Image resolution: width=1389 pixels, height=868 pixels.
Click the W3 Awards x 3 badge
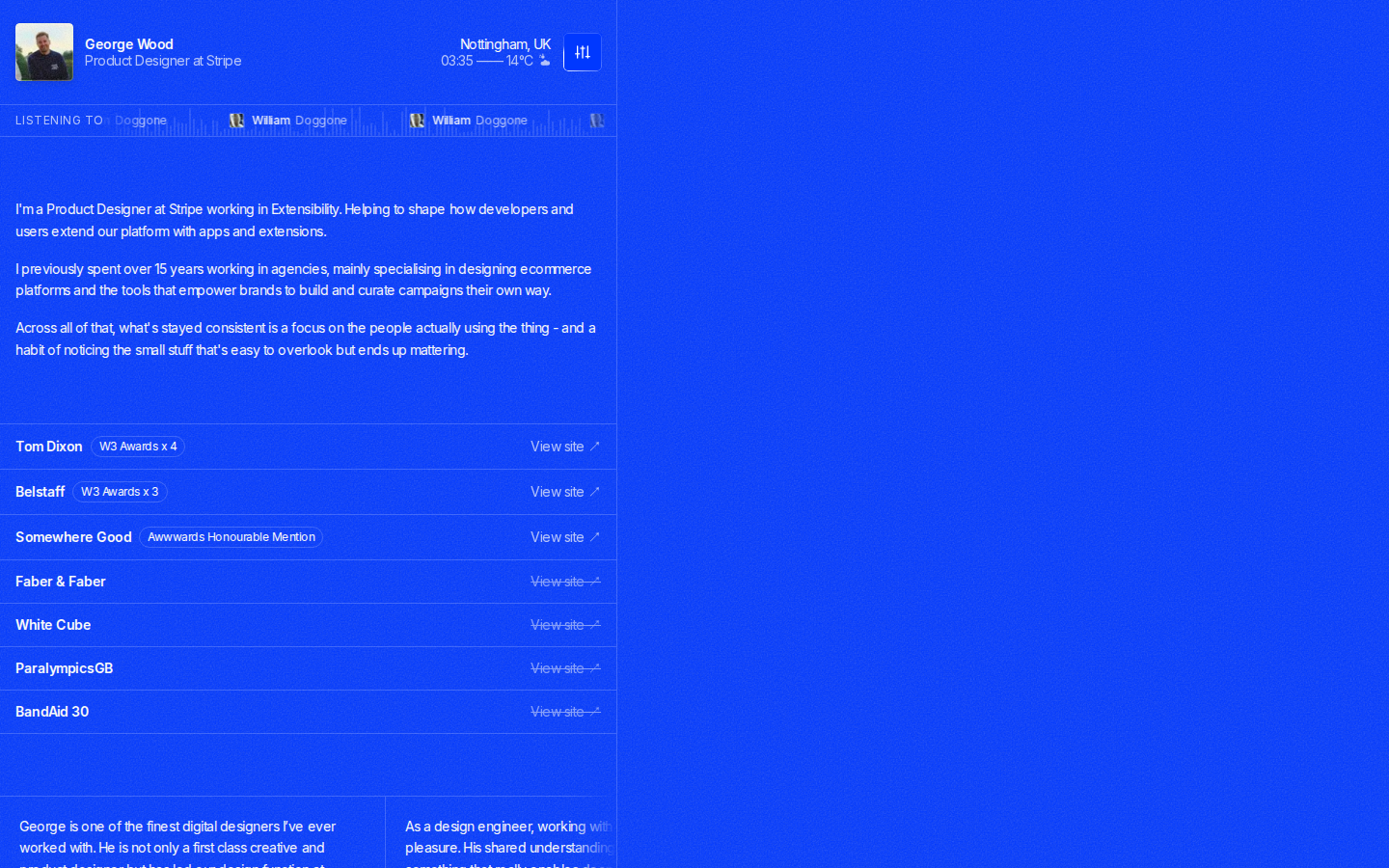pyautogui.click(x=120, y=492)
